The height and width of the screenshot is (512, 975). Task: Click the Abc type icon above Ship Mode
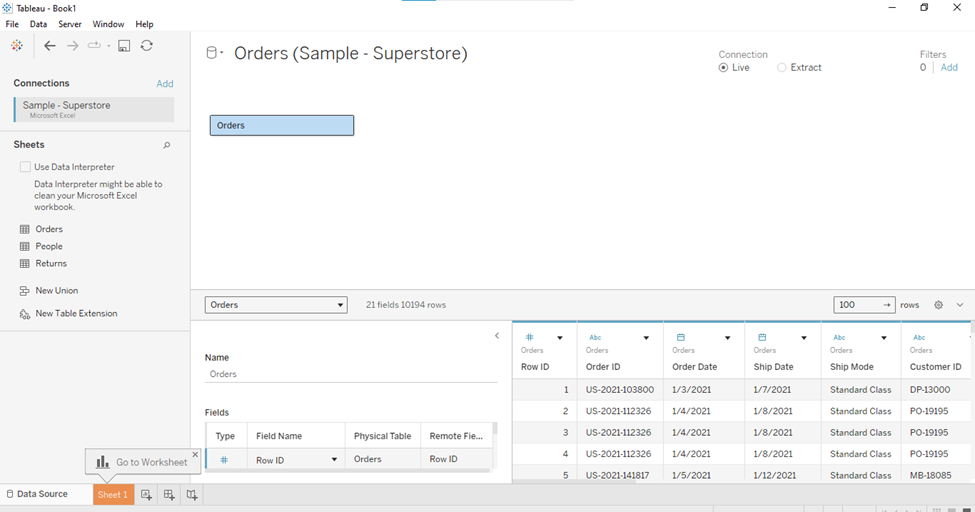click(839, 337)
